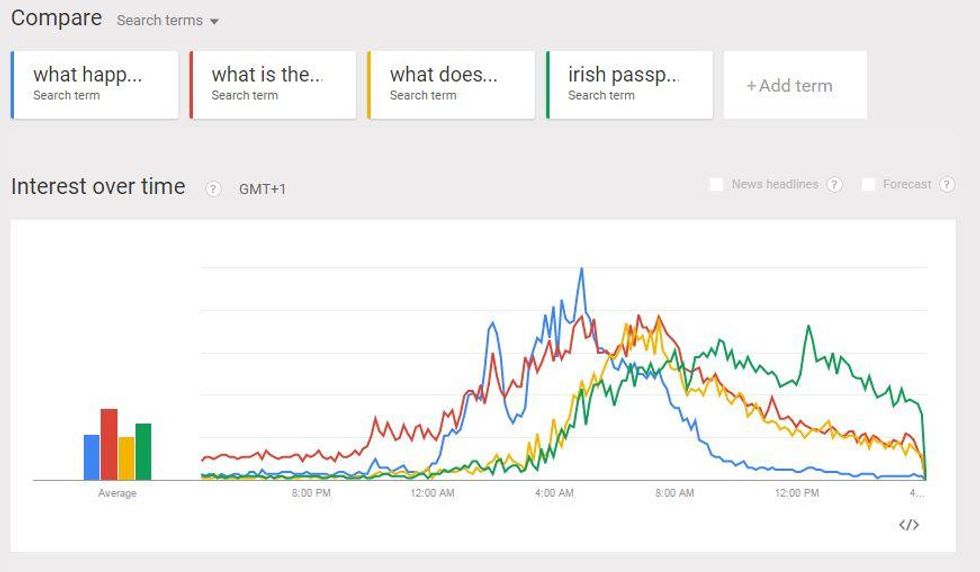Click the red Average bar
The image size is (980, 572).
coord(109,444)
